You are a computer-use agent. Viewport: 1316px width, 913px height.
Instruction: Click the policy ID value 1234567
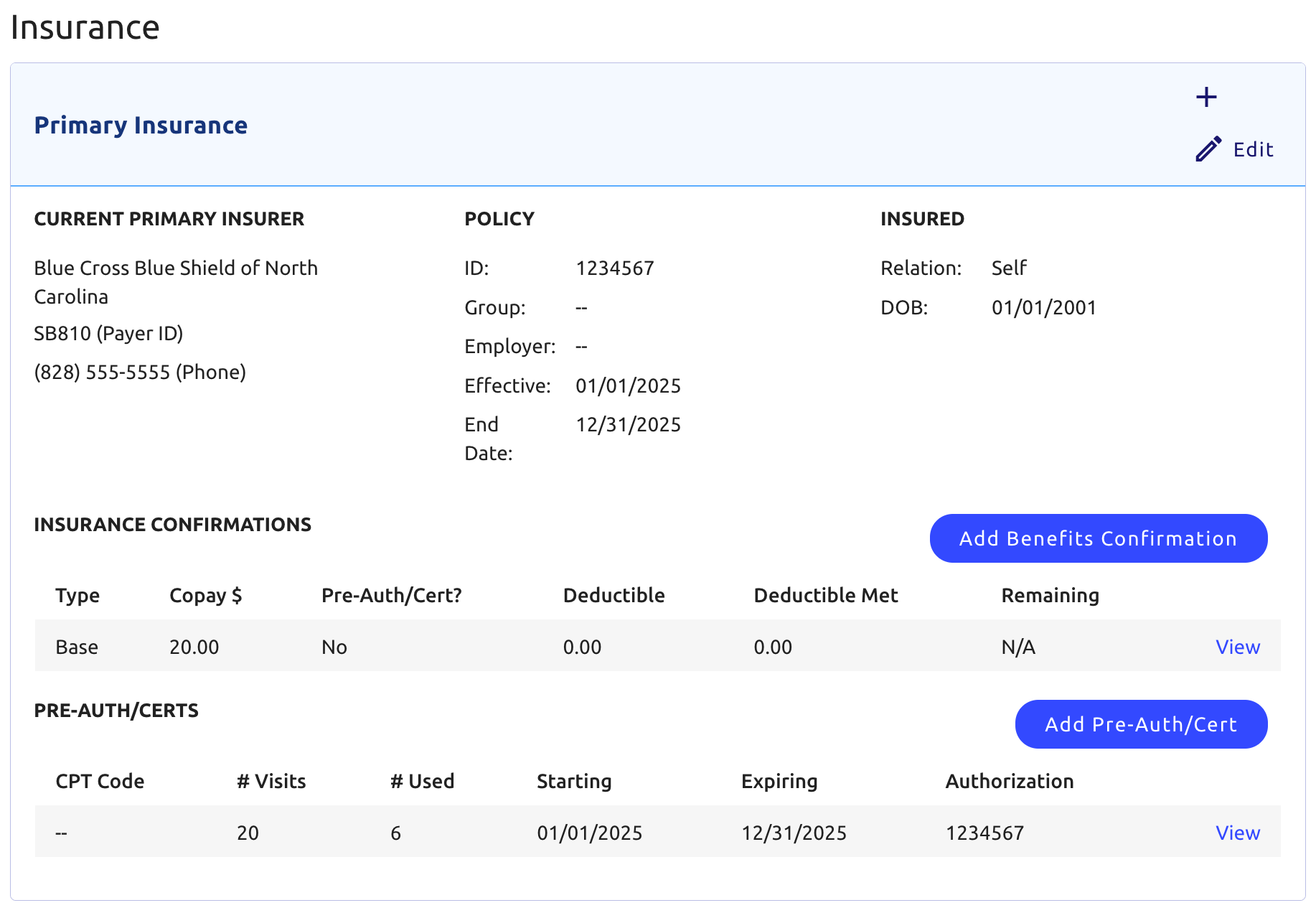pos(614,268)
